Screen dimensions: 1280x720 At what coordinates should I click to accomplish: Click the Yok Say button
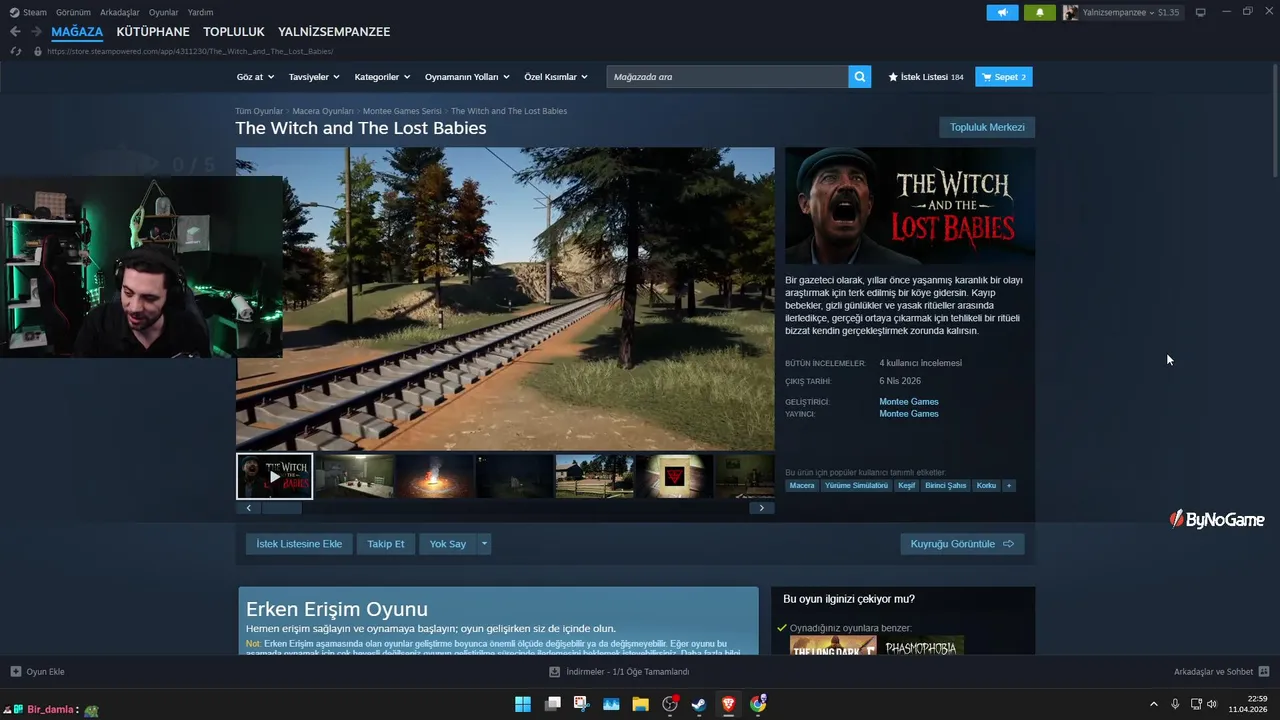(448, 544)
